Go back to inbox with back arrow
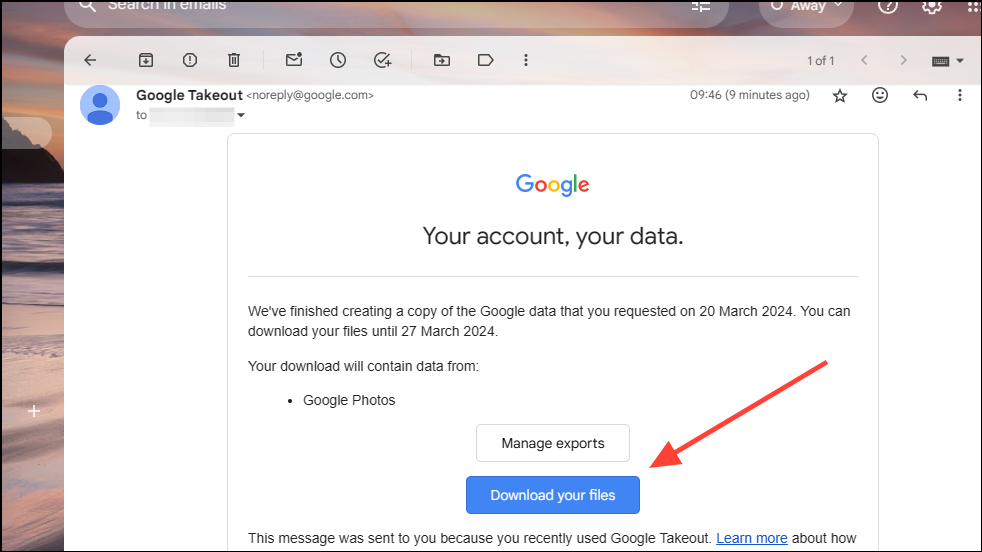The image size is (982, 552). [x=90, y=60]
